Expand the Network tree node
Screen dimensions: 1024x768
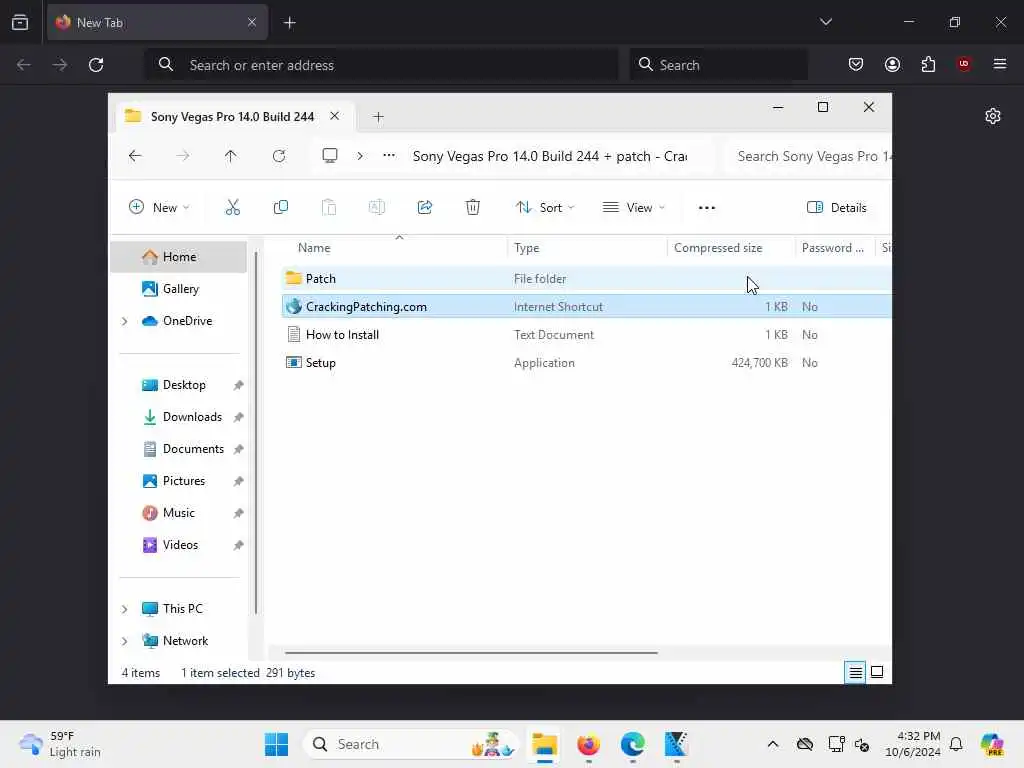[x=125, y=641]
